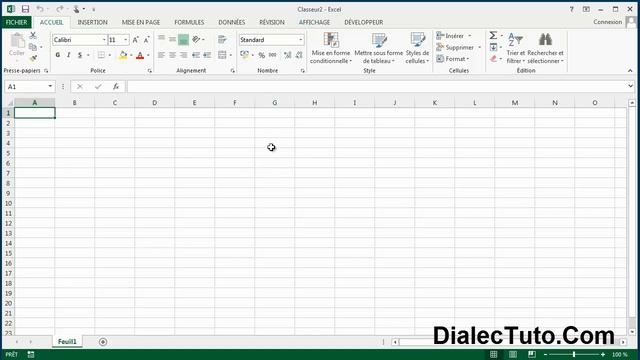Open the Name Box A1 dropdown arrow
Screen dimensions: 640x360
[x=50, y=87]
